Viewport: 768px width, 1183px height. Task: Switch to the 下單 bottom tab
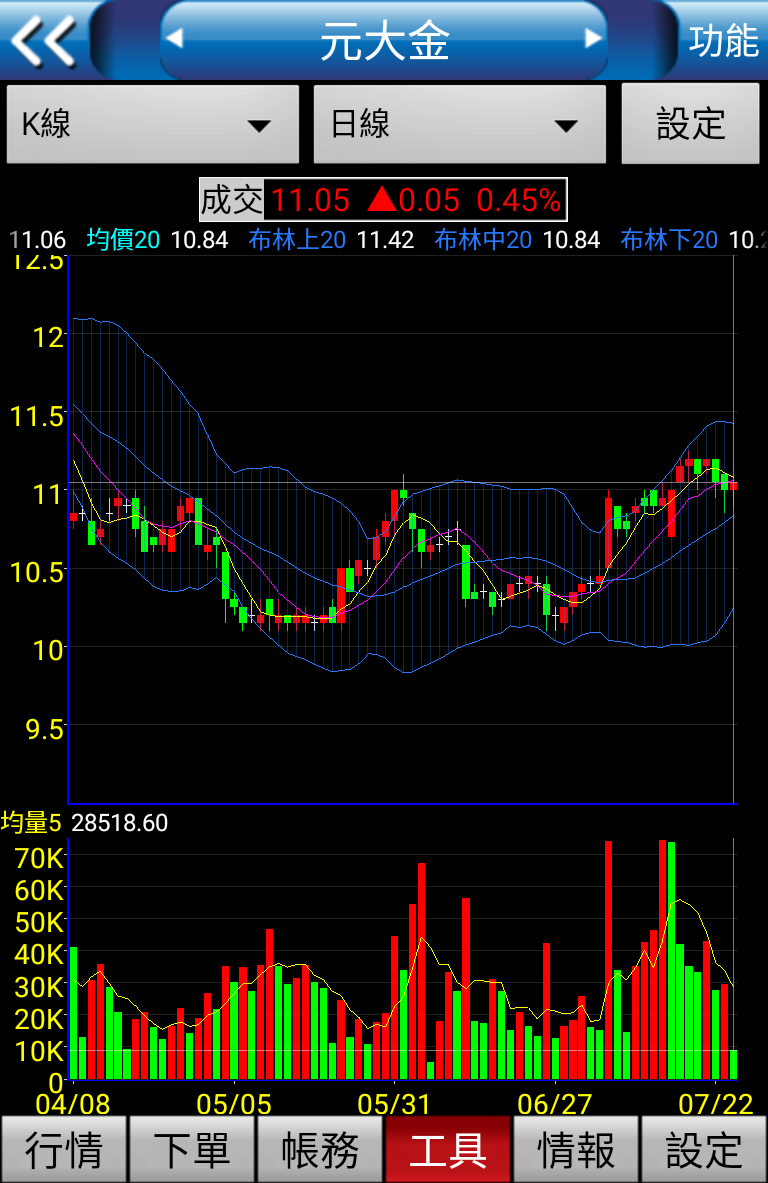tap(192, 1149)
